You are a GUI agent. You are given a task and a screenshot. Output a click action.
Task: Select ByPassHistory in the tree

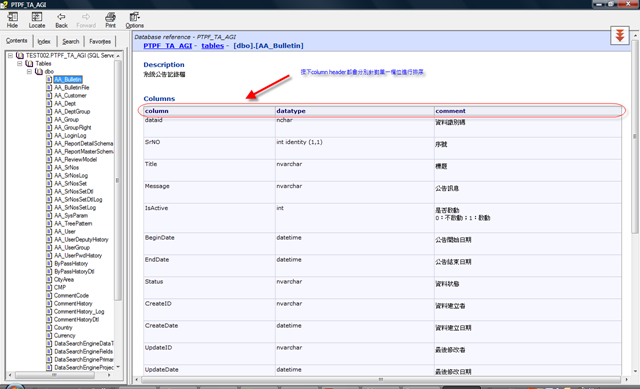tap(71, 264)
